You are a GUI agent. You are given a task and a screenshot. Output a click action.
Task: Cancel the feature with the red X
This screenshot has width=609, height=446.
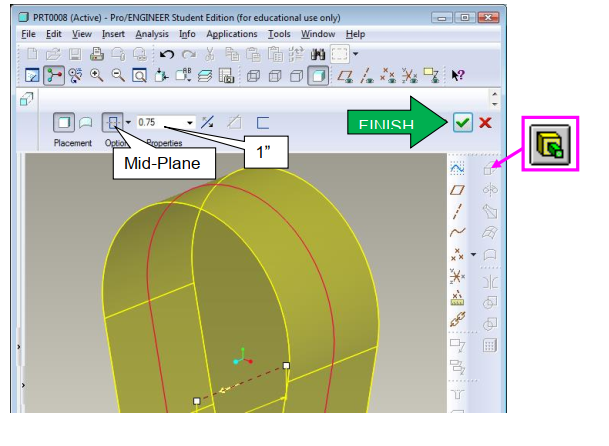485,122
